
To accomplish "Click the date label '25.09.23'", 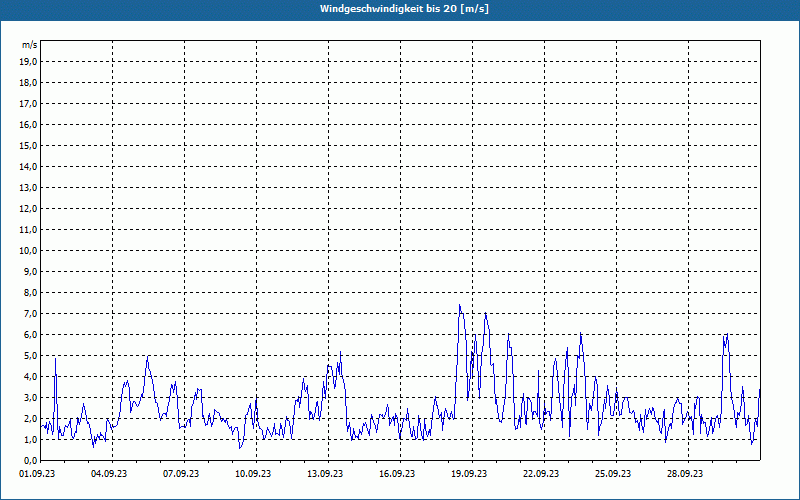I will click(613, 473).
